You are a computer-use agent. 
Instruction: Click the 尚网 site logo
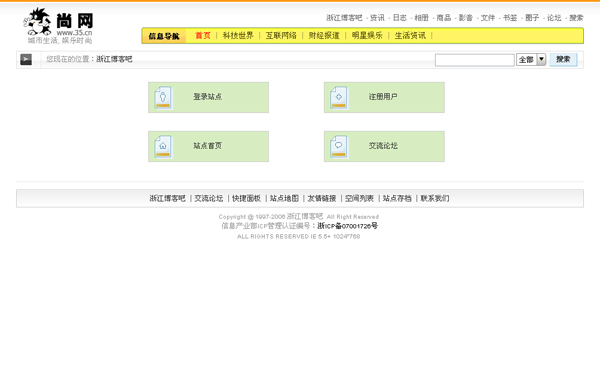pyautogui.click(x=58, y=25)
